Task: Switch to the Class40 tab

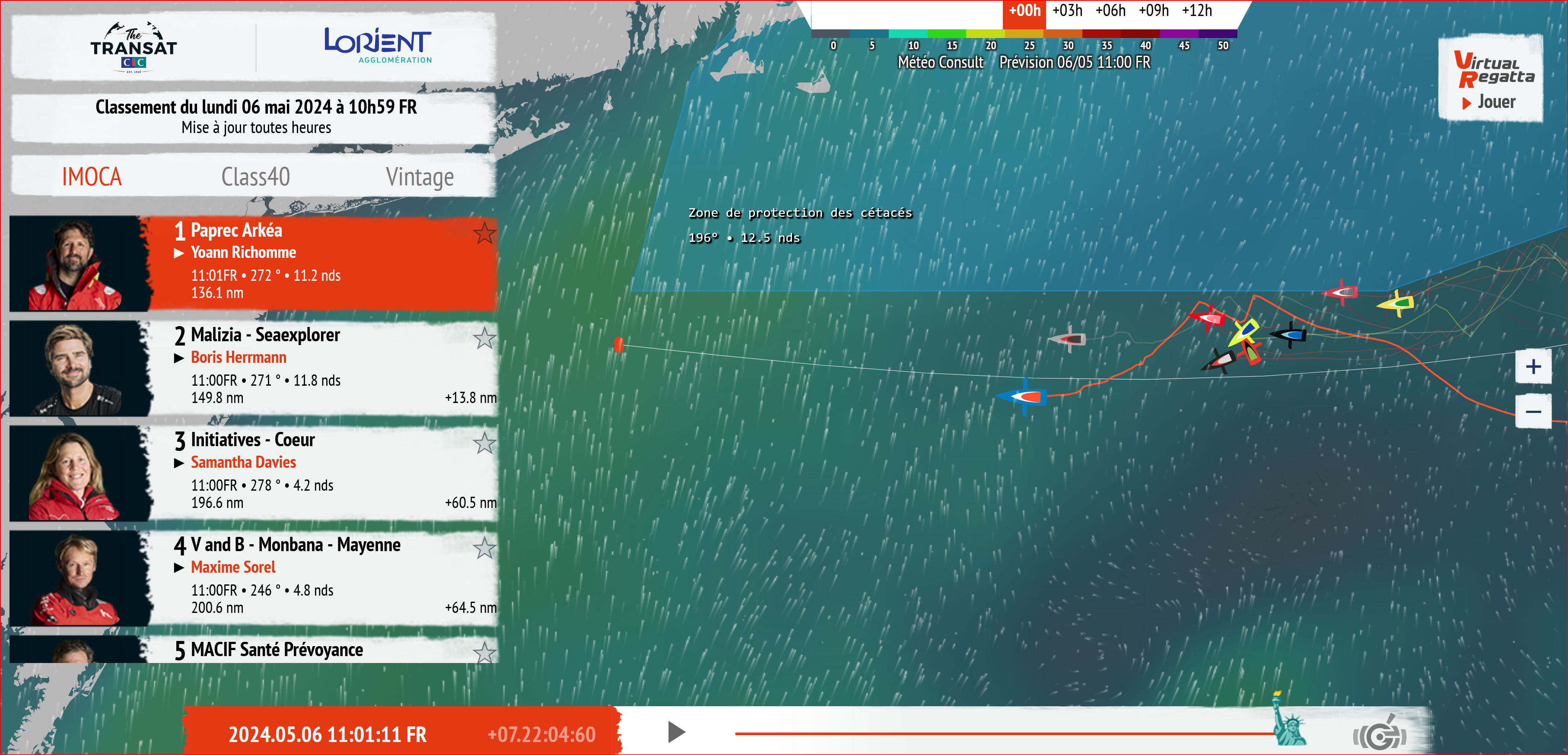Action: tap(256, 177)
